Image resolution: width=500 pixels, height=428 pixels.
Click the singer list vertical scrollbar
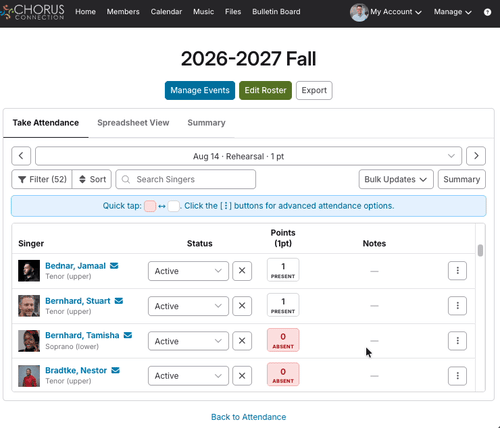[480, 251]
